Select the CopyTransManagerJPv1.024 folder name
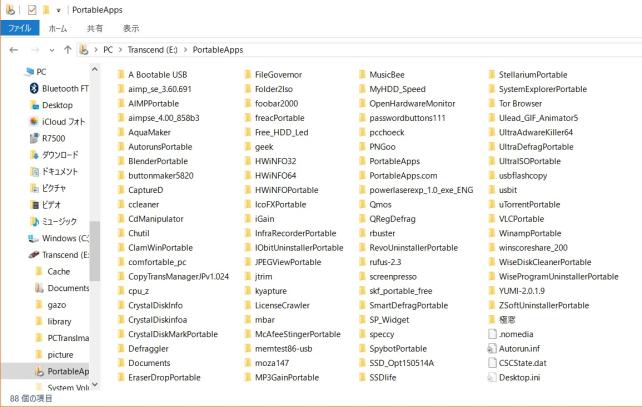The width and height of the screenshot is (642, 407). [179, 276]
